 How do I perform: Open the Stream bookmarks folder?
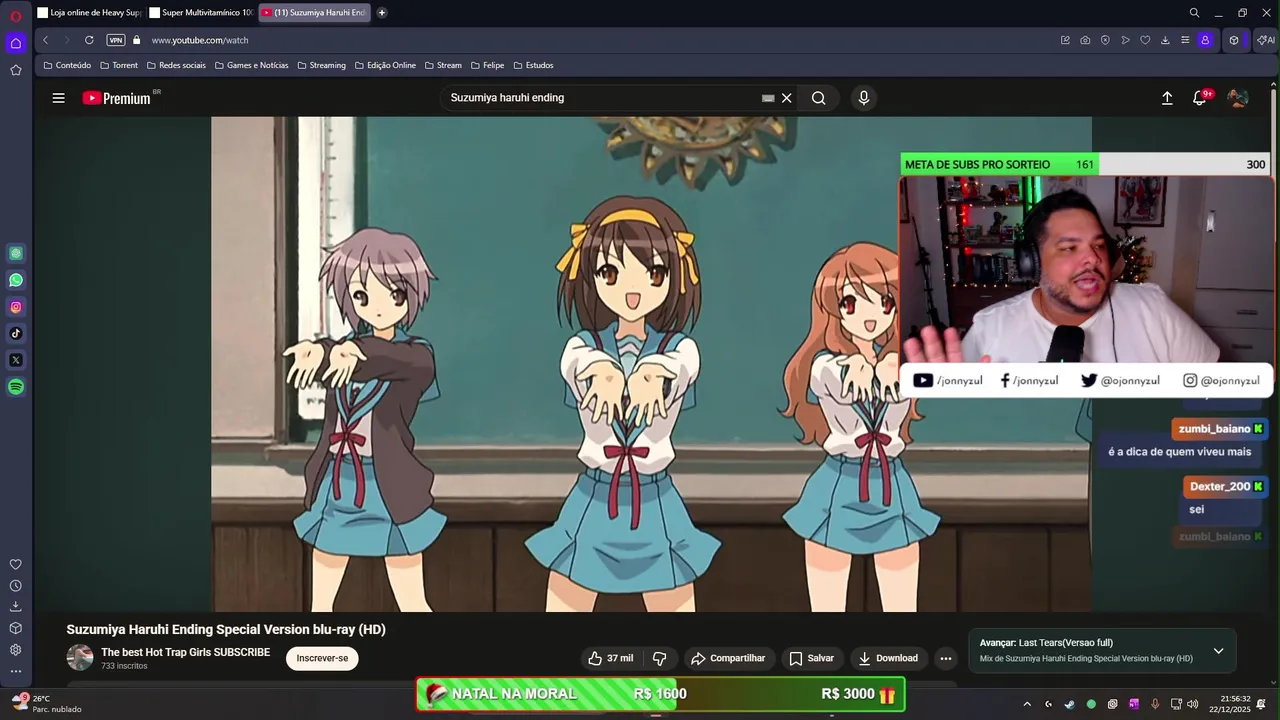point(443,65)
